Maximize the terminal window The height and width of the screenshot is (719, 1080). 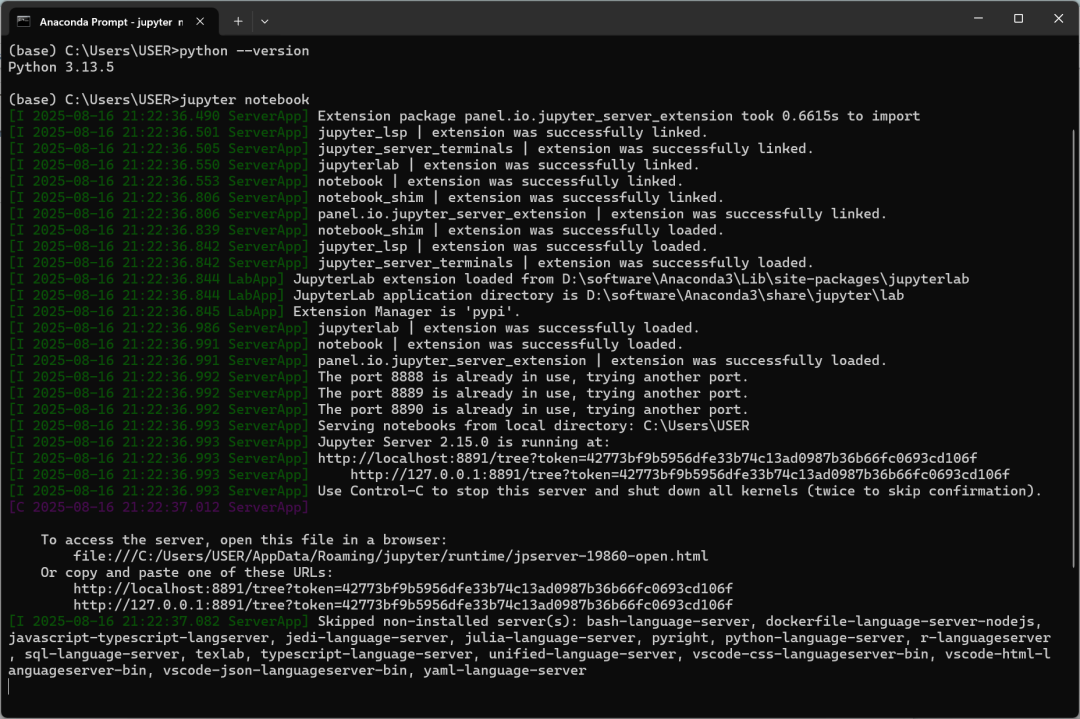click(1018, 19)
